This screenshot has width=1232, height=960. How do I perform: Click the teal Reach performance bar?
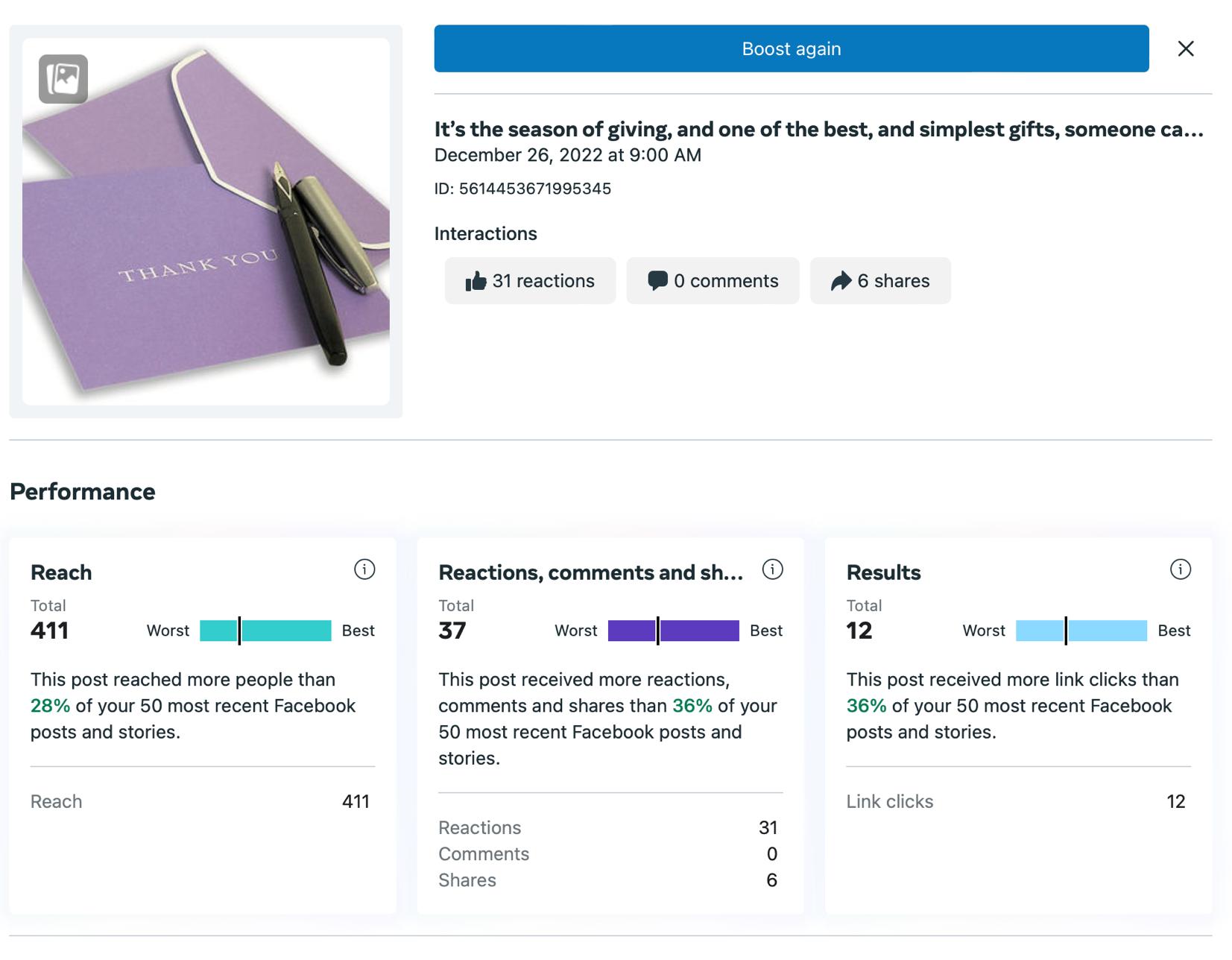(265, 631)
